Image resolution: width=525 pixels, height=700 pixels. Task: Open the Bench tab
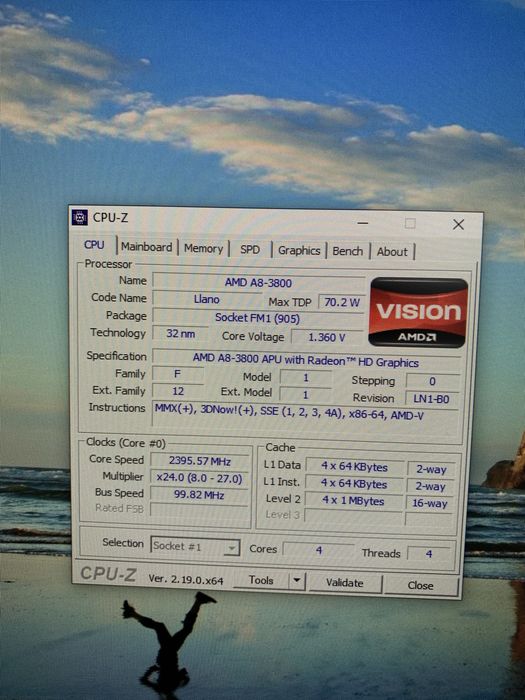click(348, 251)
